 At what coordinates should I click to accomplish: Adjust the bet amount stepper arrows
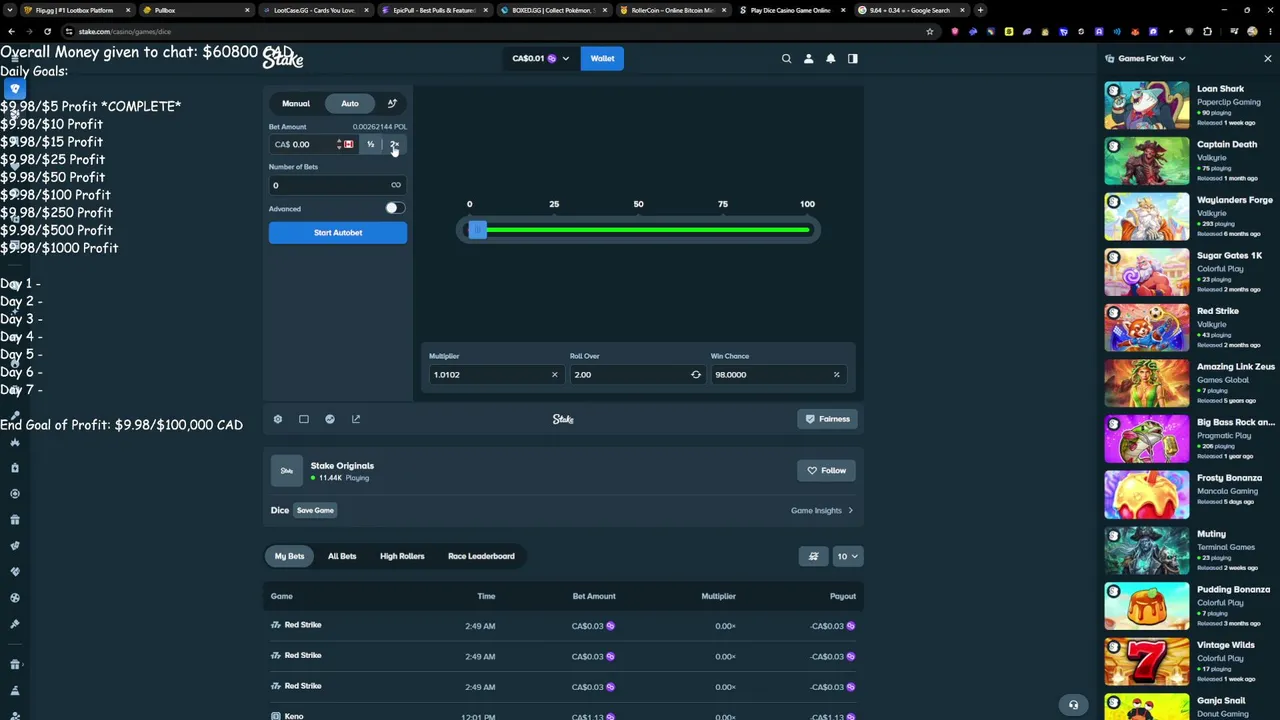(339, 144)
